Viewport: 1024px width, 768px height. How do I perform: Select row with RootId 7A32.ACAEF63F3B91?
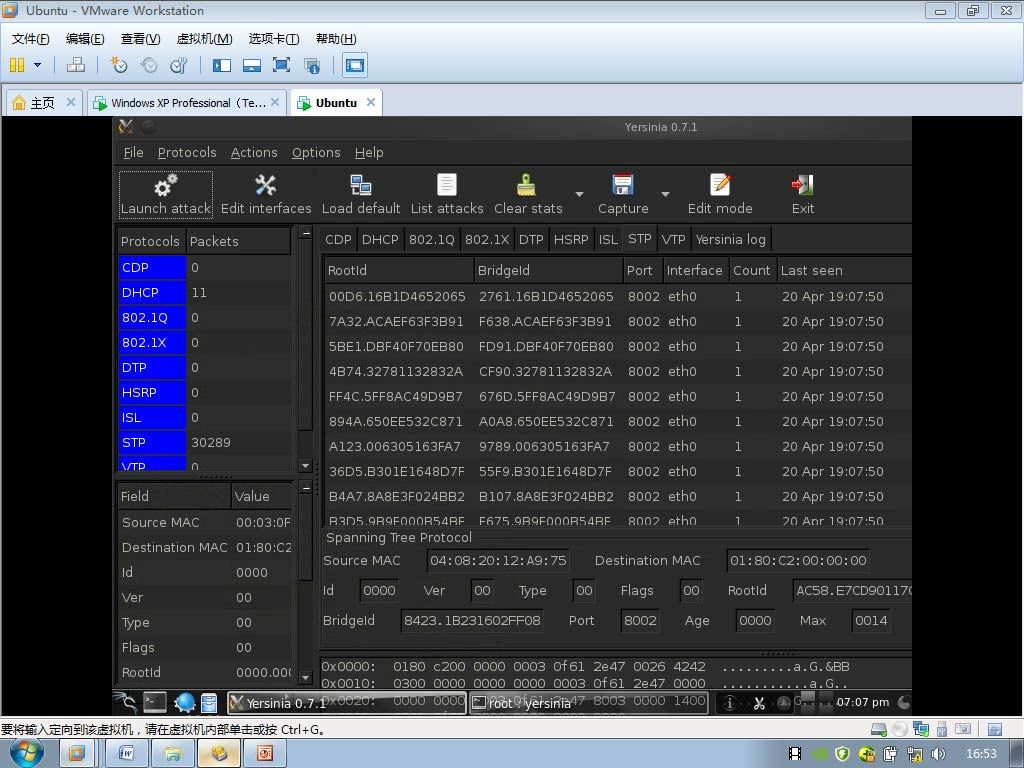[617, 321]
